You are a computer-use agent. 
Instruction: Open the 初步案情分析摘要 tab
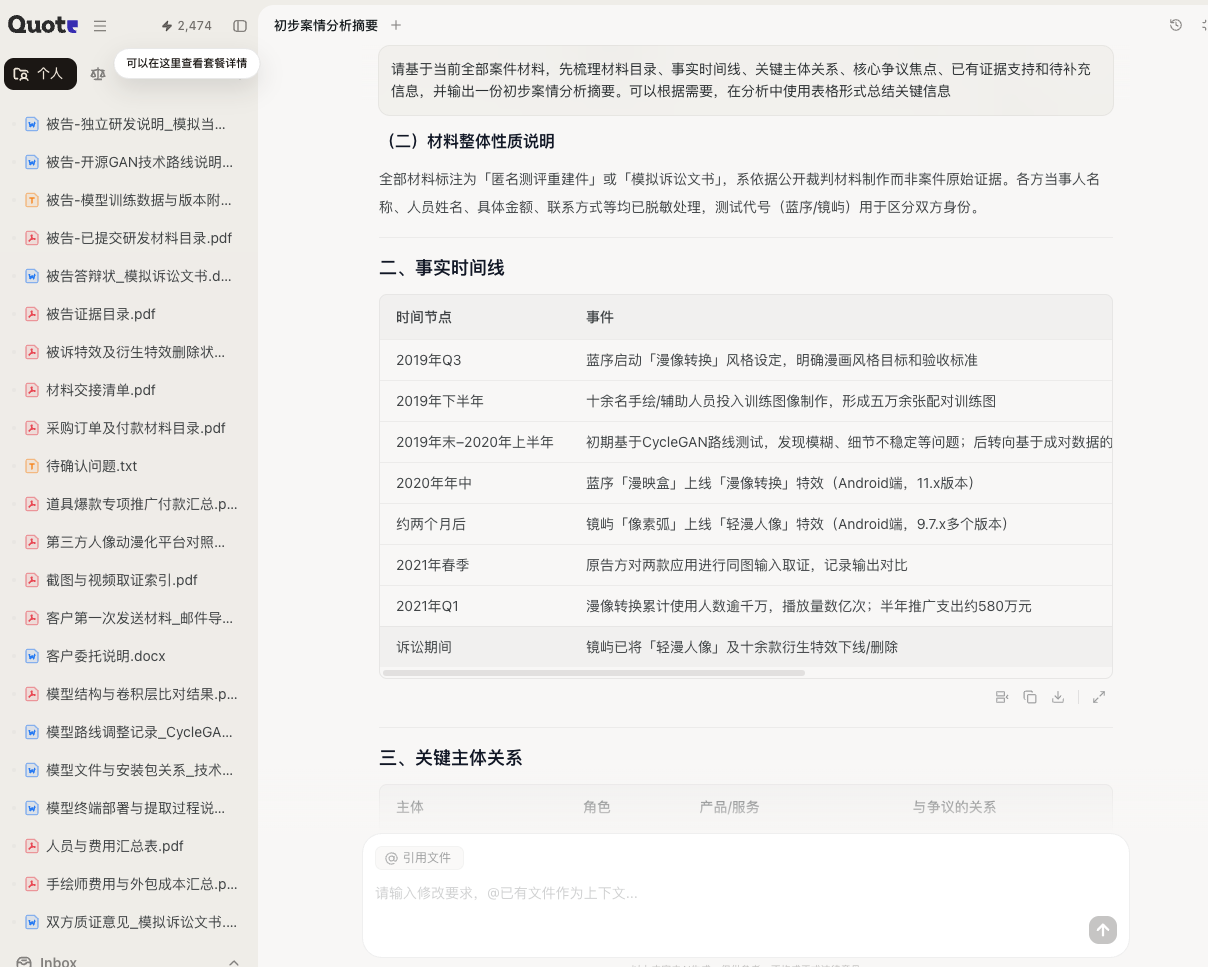(326, 25)
